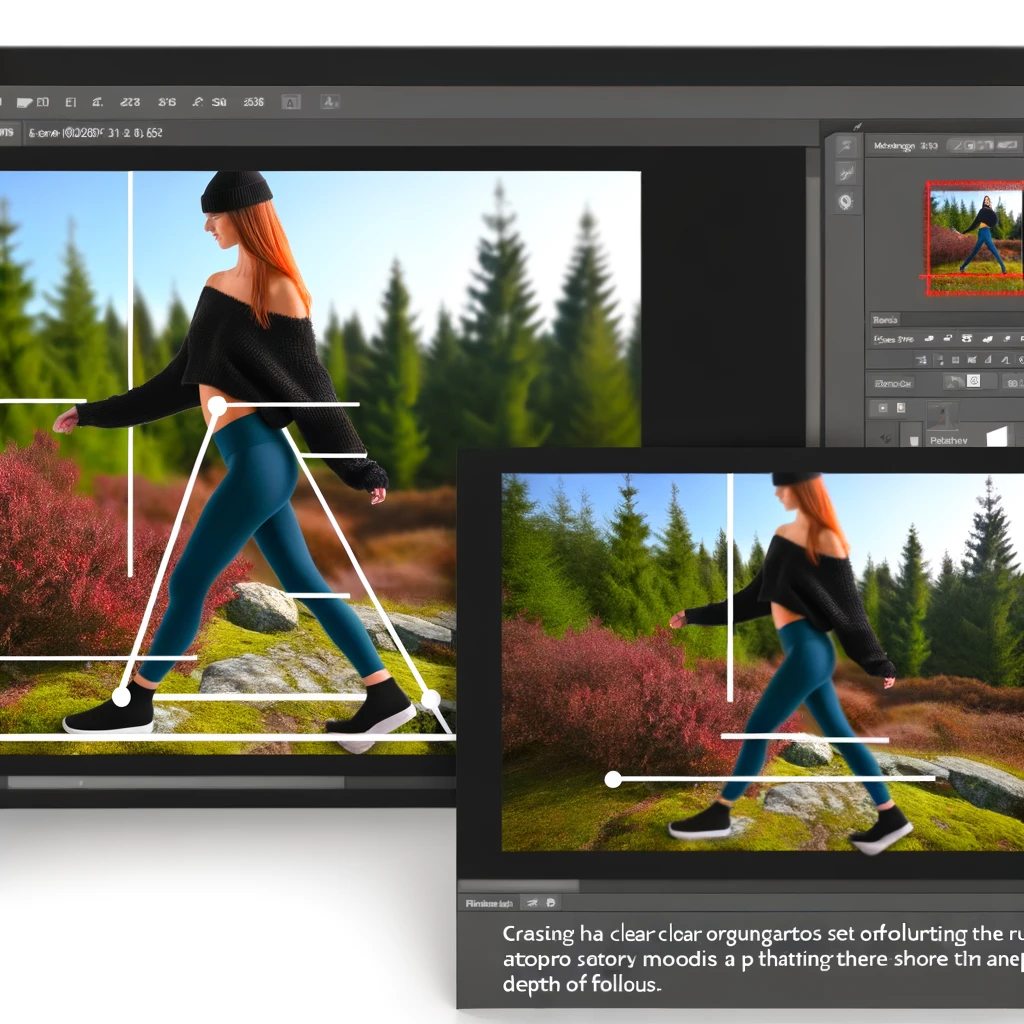Click the square icon in right panel header
This screenshot has height=1024, width=1024.
click(970, 146)
